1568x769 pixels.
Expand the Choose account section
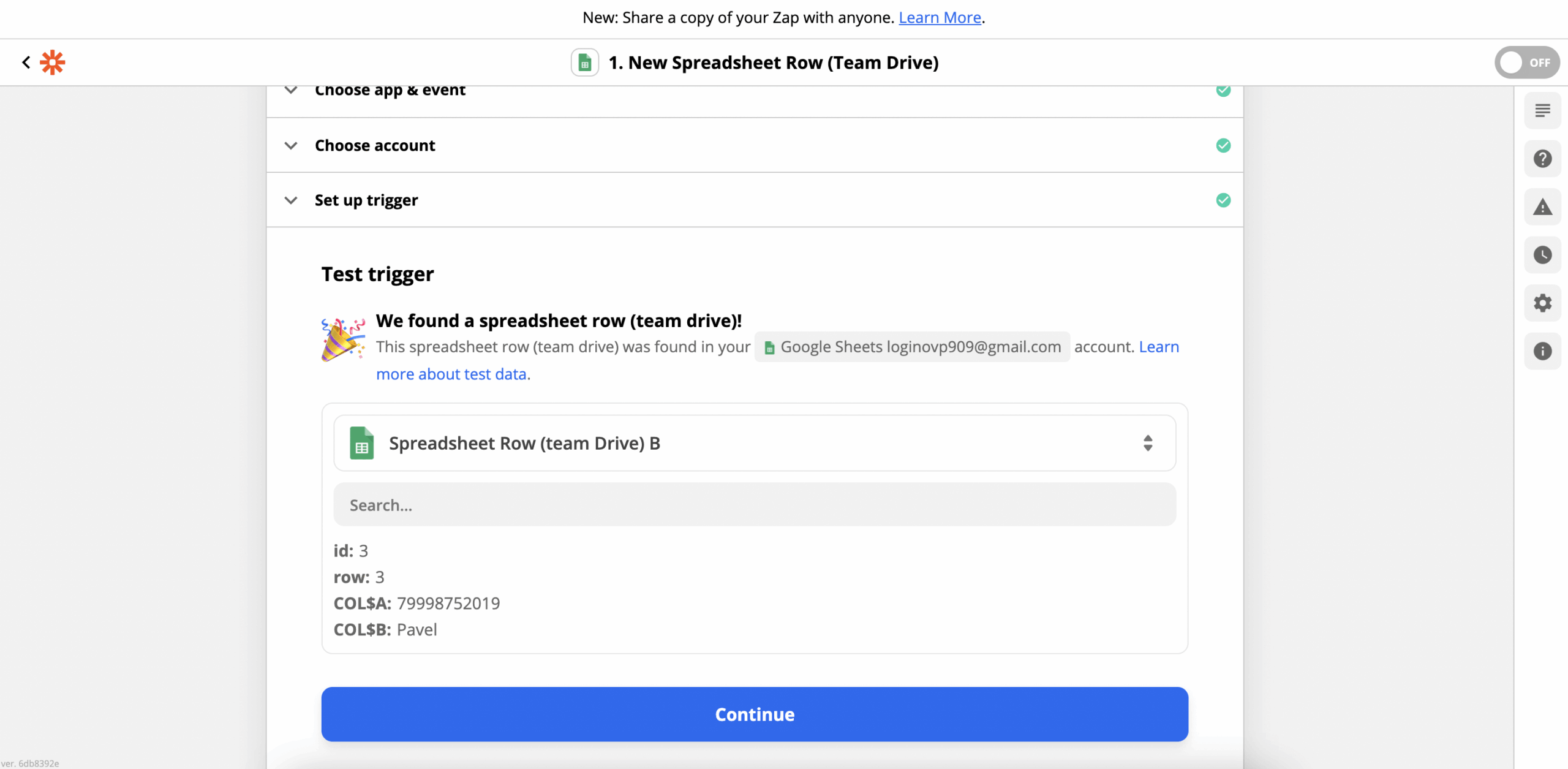click(375, 145)
